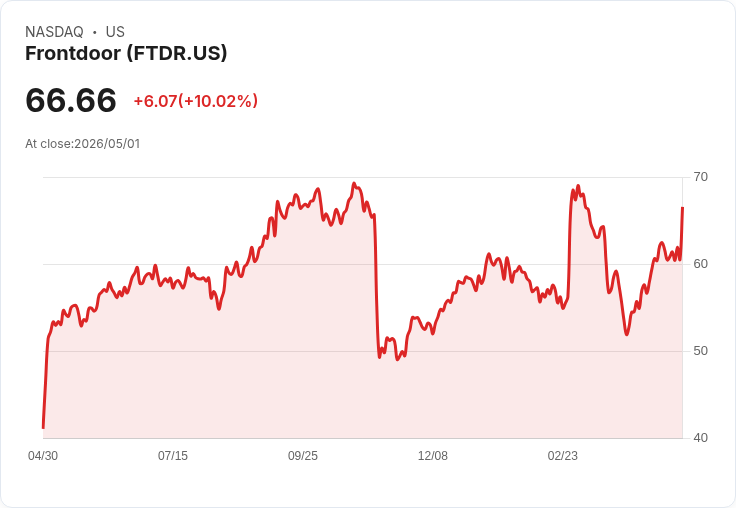The width and height of the screenshot is (736, 508).
Task: Click the +6.07(+10.02%) price change
Action: coord(196,101)
